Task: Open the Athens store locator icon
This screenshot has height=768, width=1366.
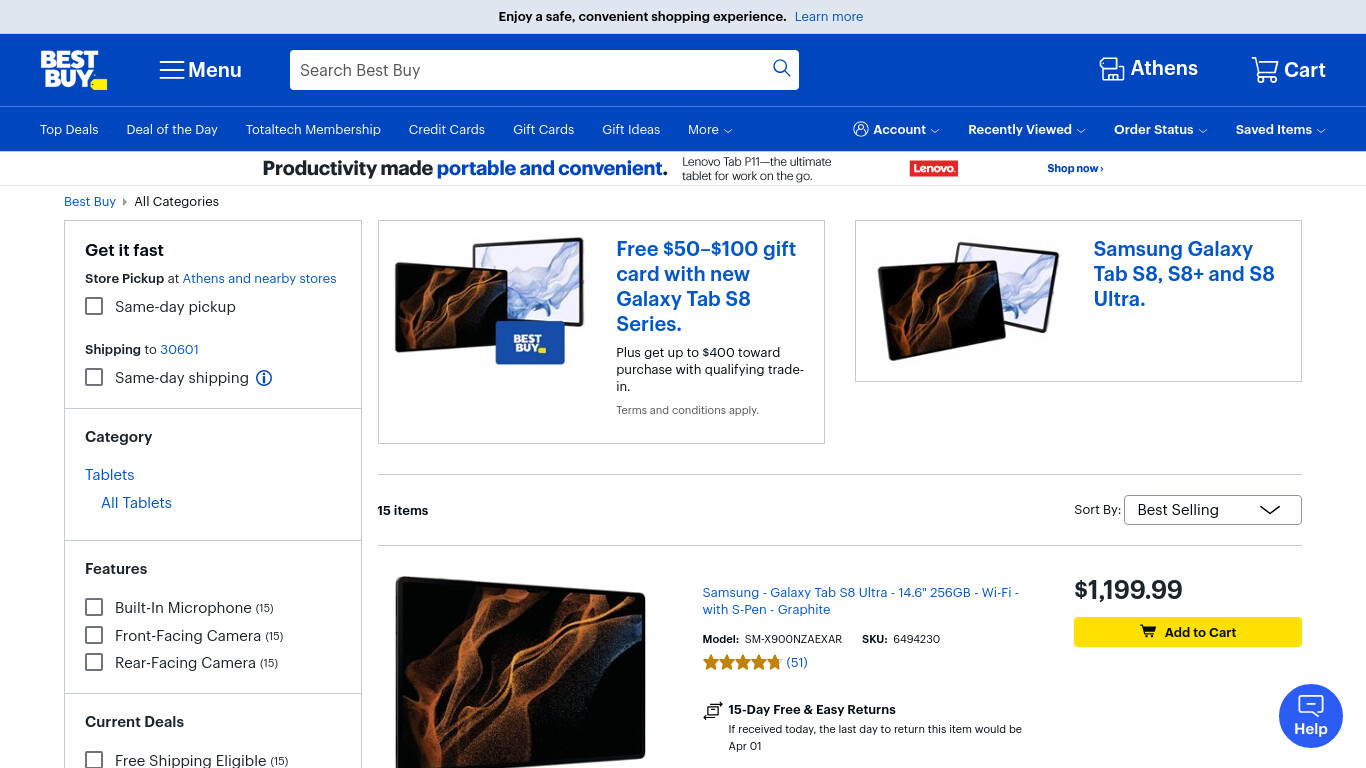Action: pyautogui.click(x=1112, y=69)
